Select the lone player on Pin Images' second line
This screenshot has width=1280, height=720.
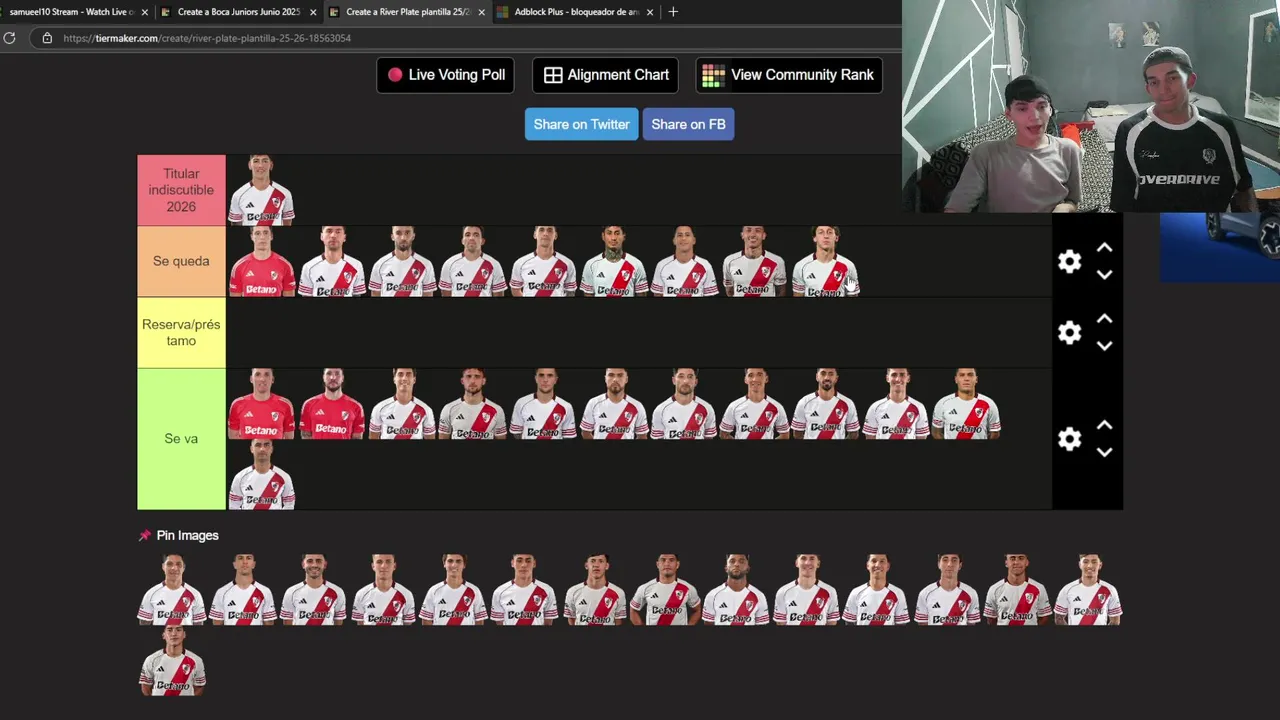pyautogui.click(x=172, y=660)
